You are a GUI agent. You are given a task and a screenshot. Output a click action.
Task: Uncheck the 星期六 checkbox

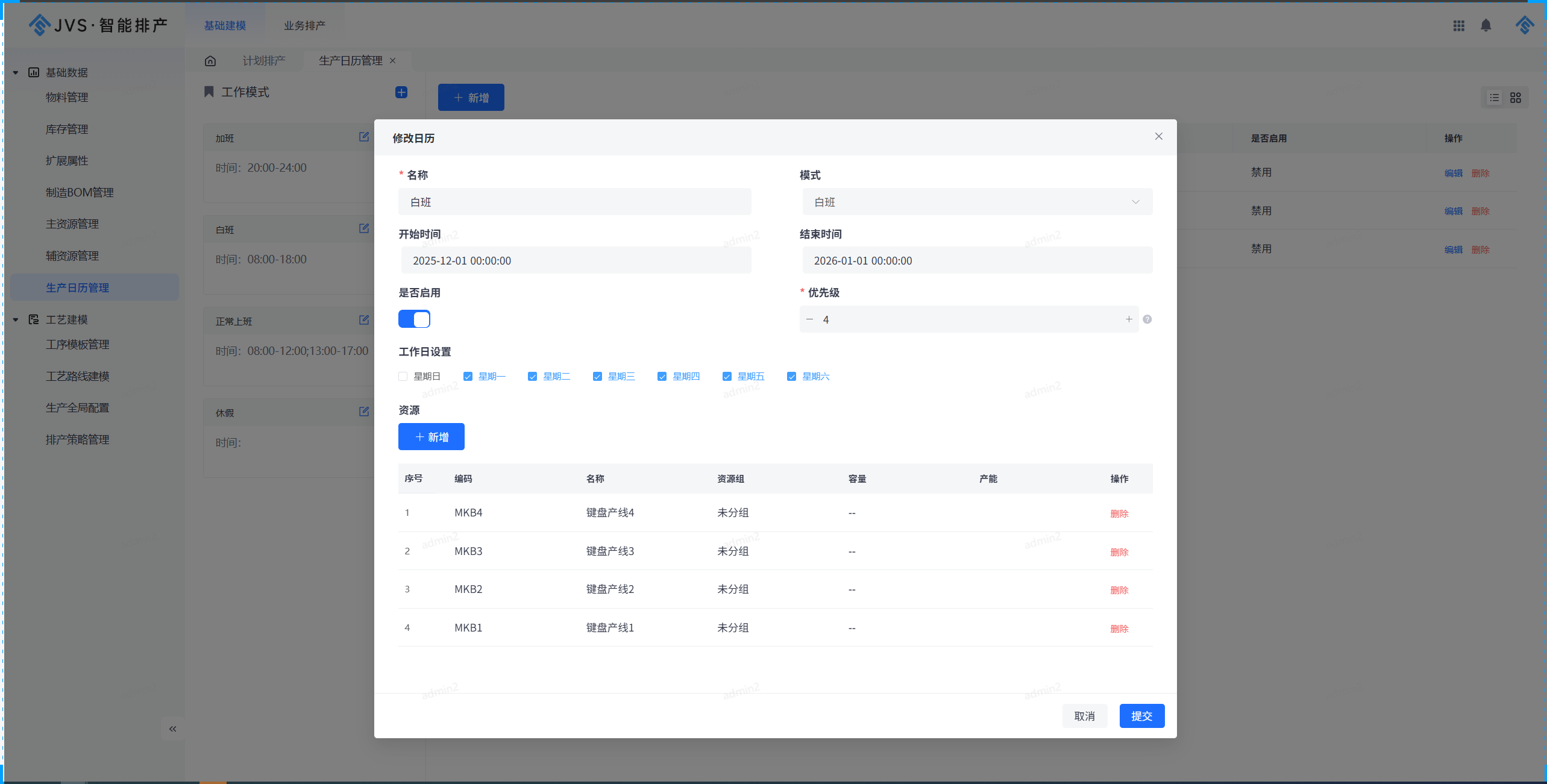[x=792, y=377]
